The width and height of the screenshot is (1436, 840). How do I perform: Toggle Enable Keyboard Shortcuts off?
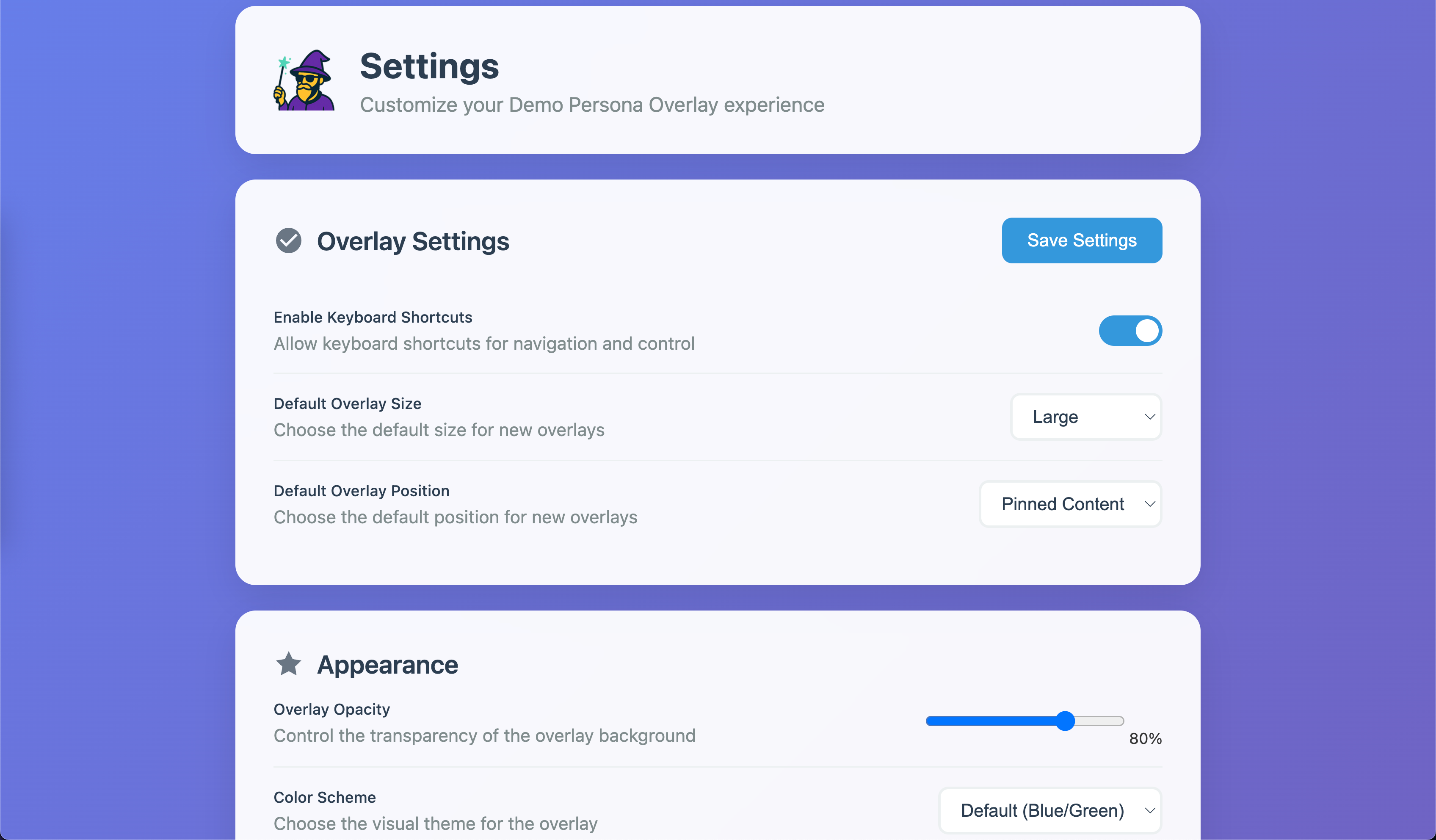click(x=1130, y=331)
